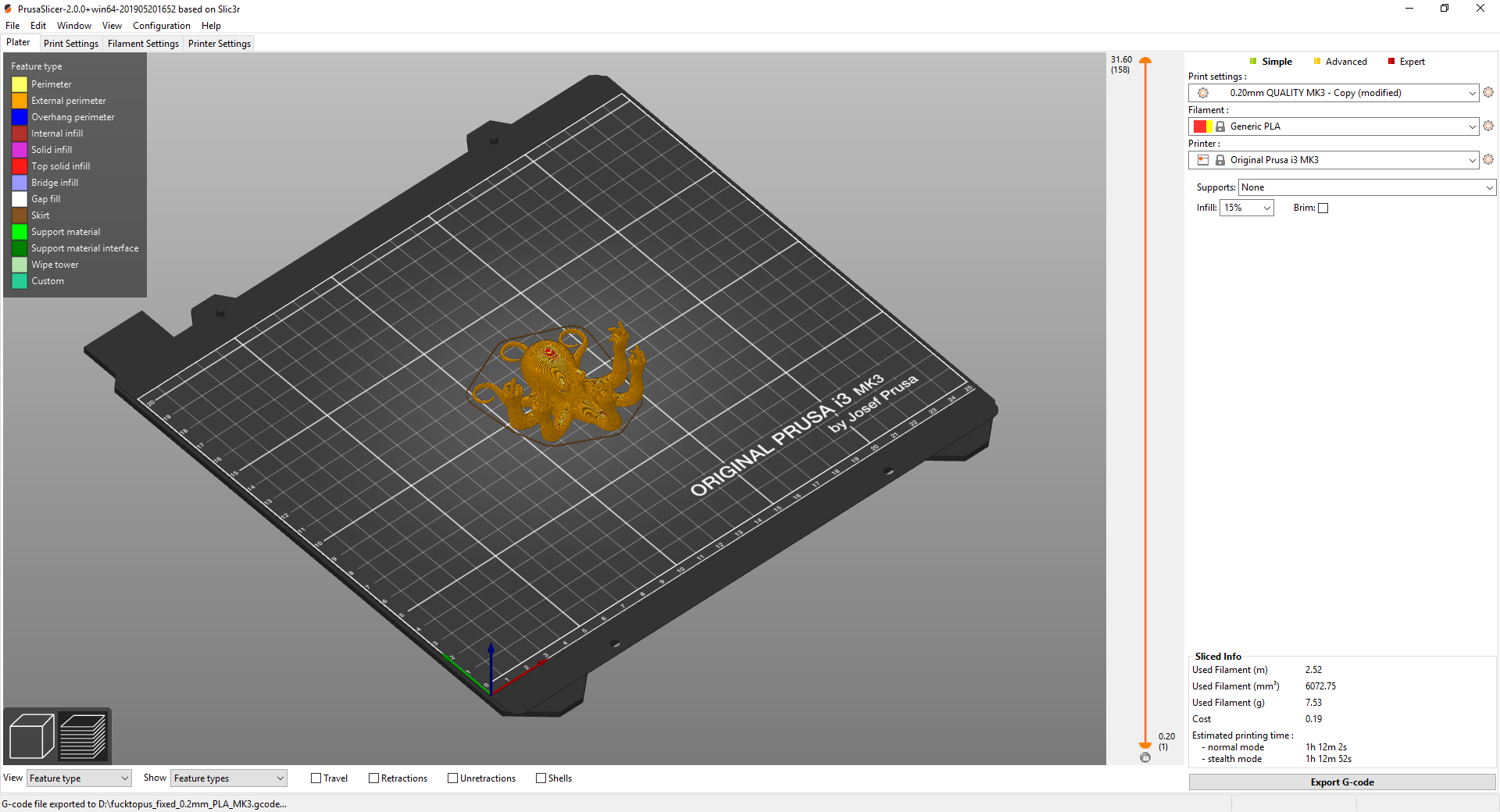
Task: Tick the Brim checkbox
Action: click(x=1323, y=208)
